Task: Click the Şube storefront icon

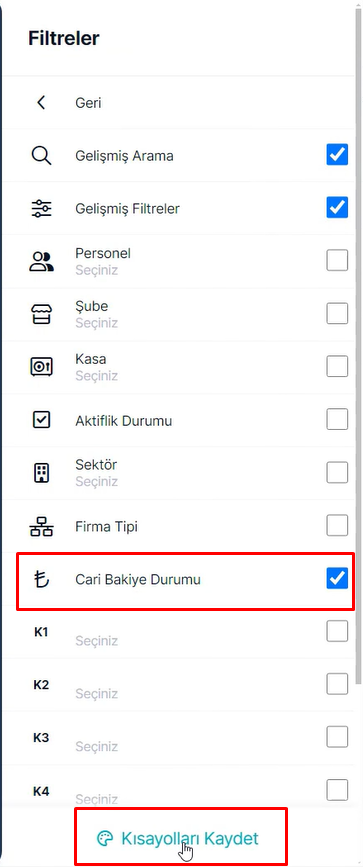Action: (x=41, y=314)
